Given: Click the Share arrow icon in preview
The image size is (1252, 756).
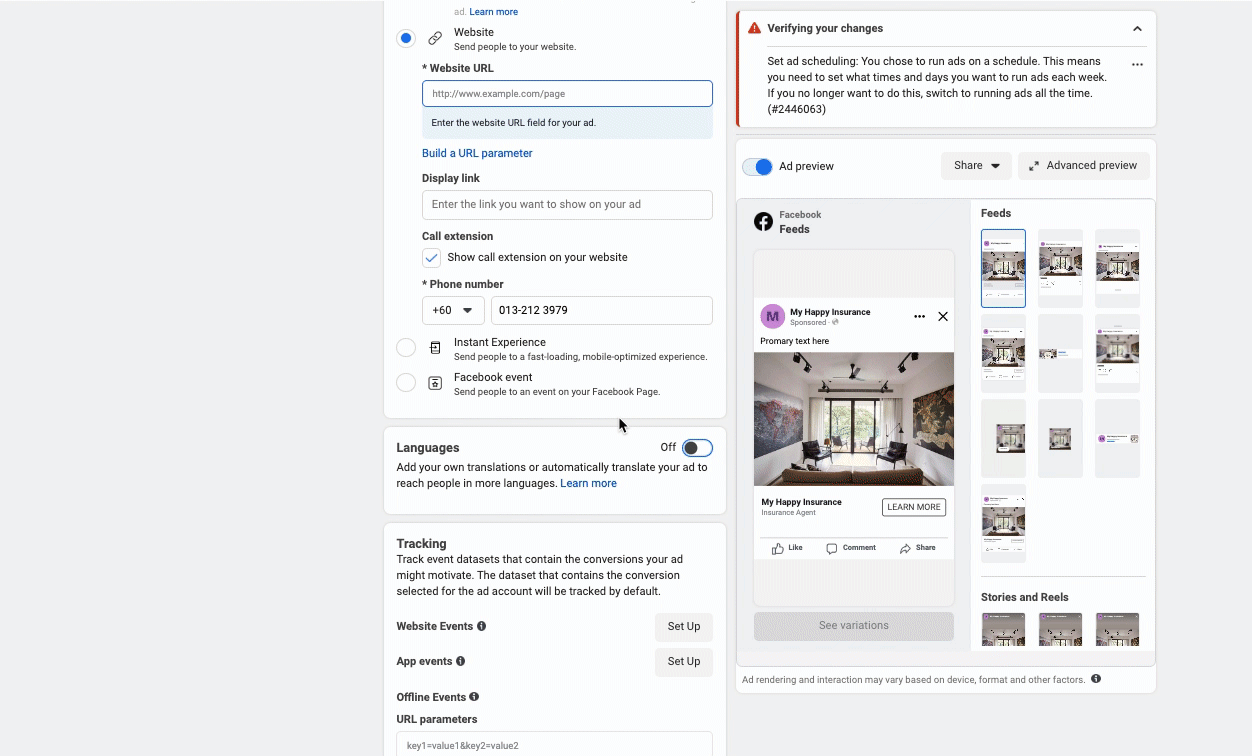Looking at the screenshot, I should pyautogui.click(x=905, y=548).
